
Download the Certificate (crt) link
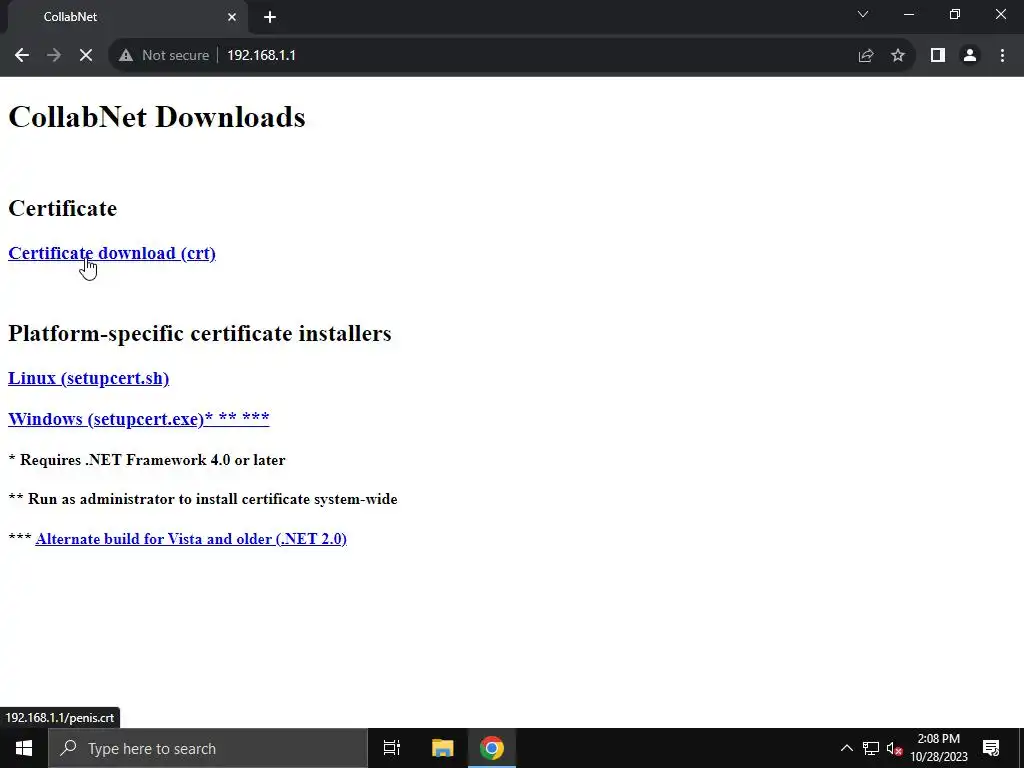(112, 253)
